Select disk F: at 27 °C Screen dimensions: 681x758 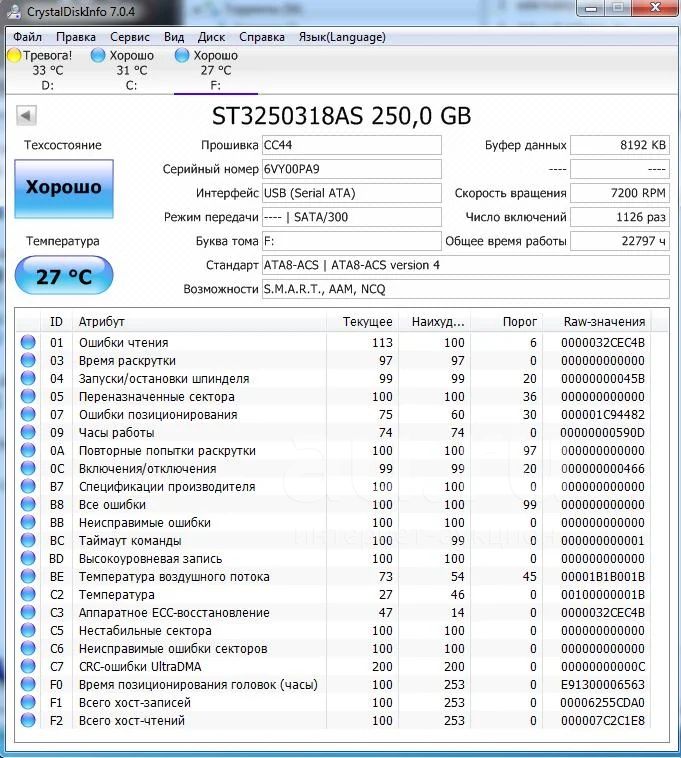point(216,71)
